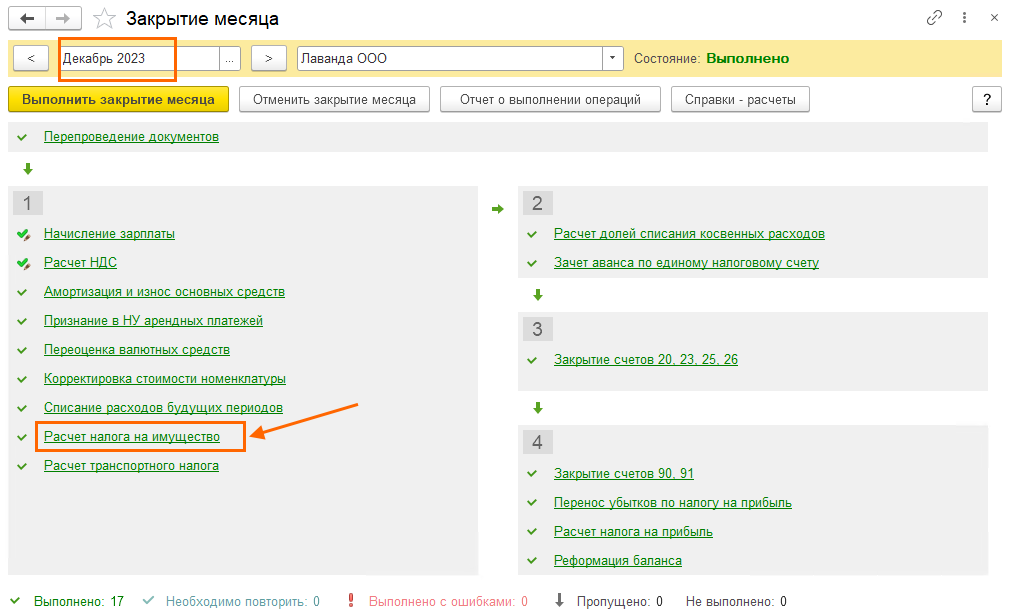Go to next month with > button

[x=269, y=58]
